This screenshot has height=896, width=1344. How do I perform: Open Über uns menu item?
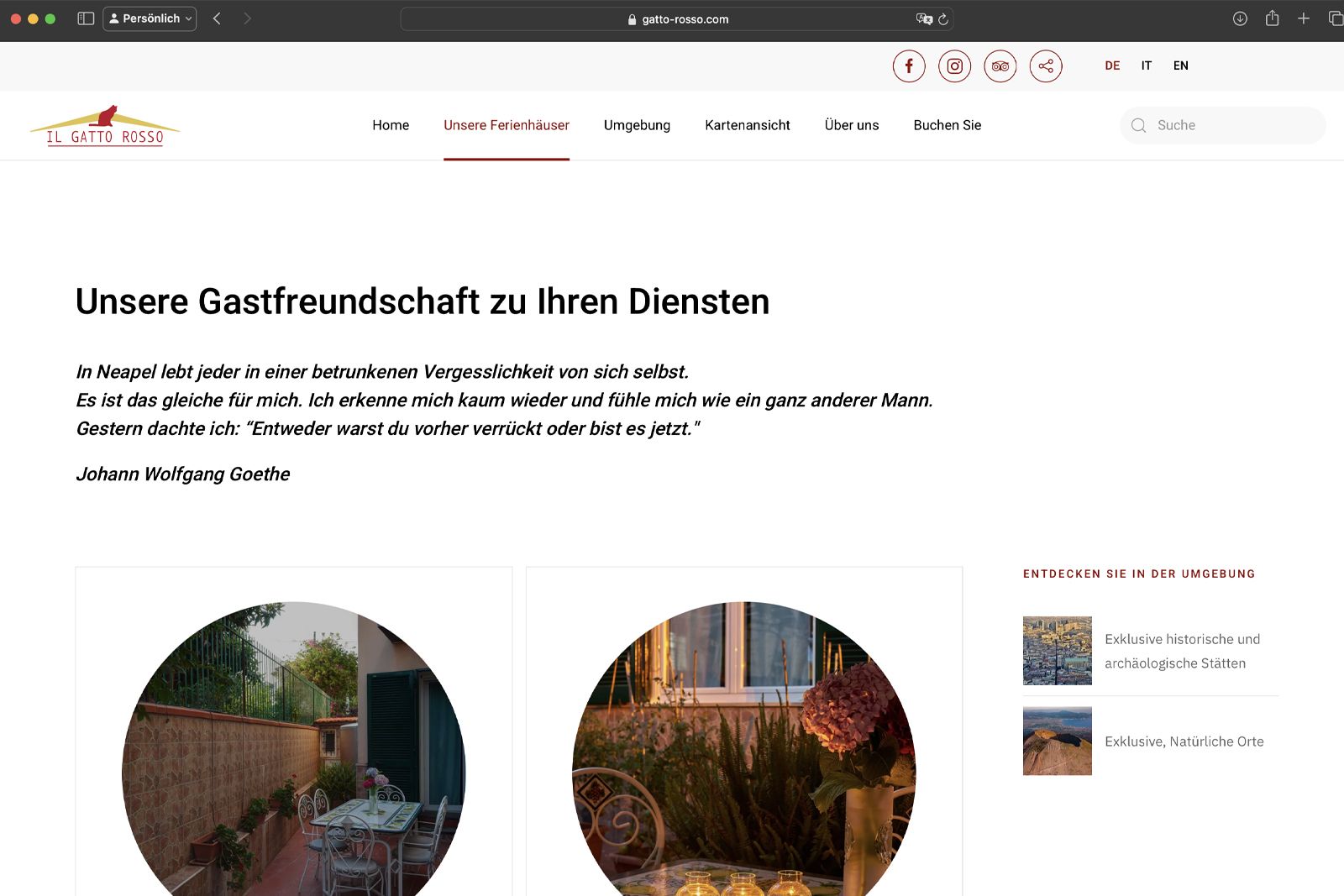point(852,125)
